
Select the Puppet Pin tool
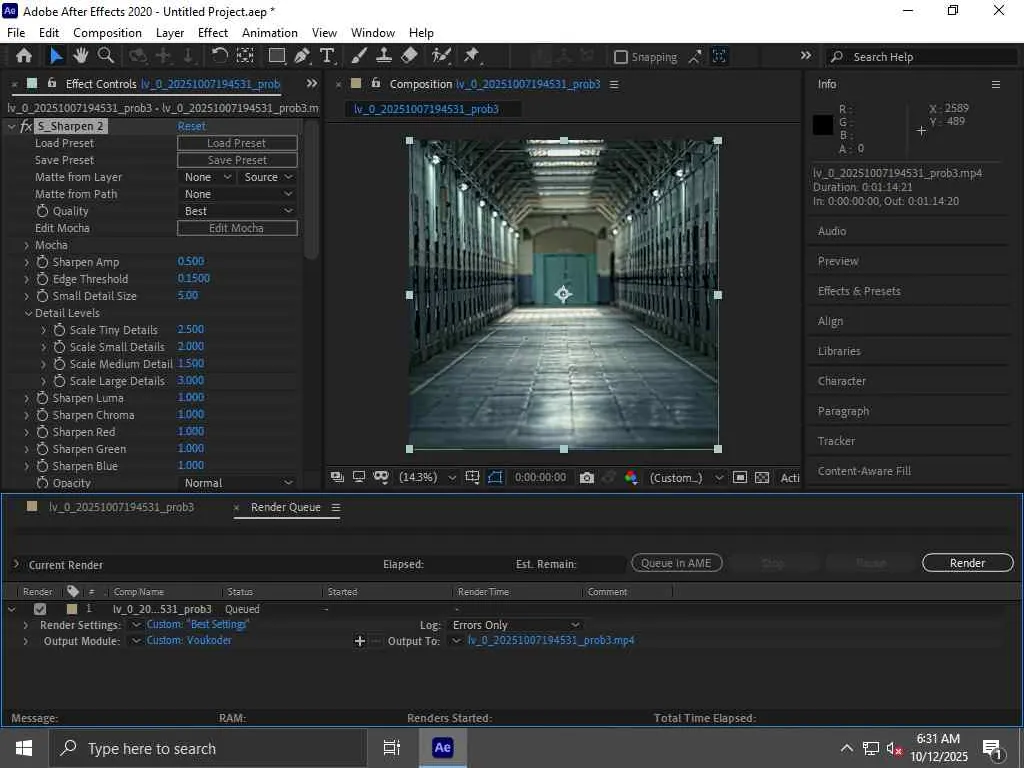(x=471, y=56)
